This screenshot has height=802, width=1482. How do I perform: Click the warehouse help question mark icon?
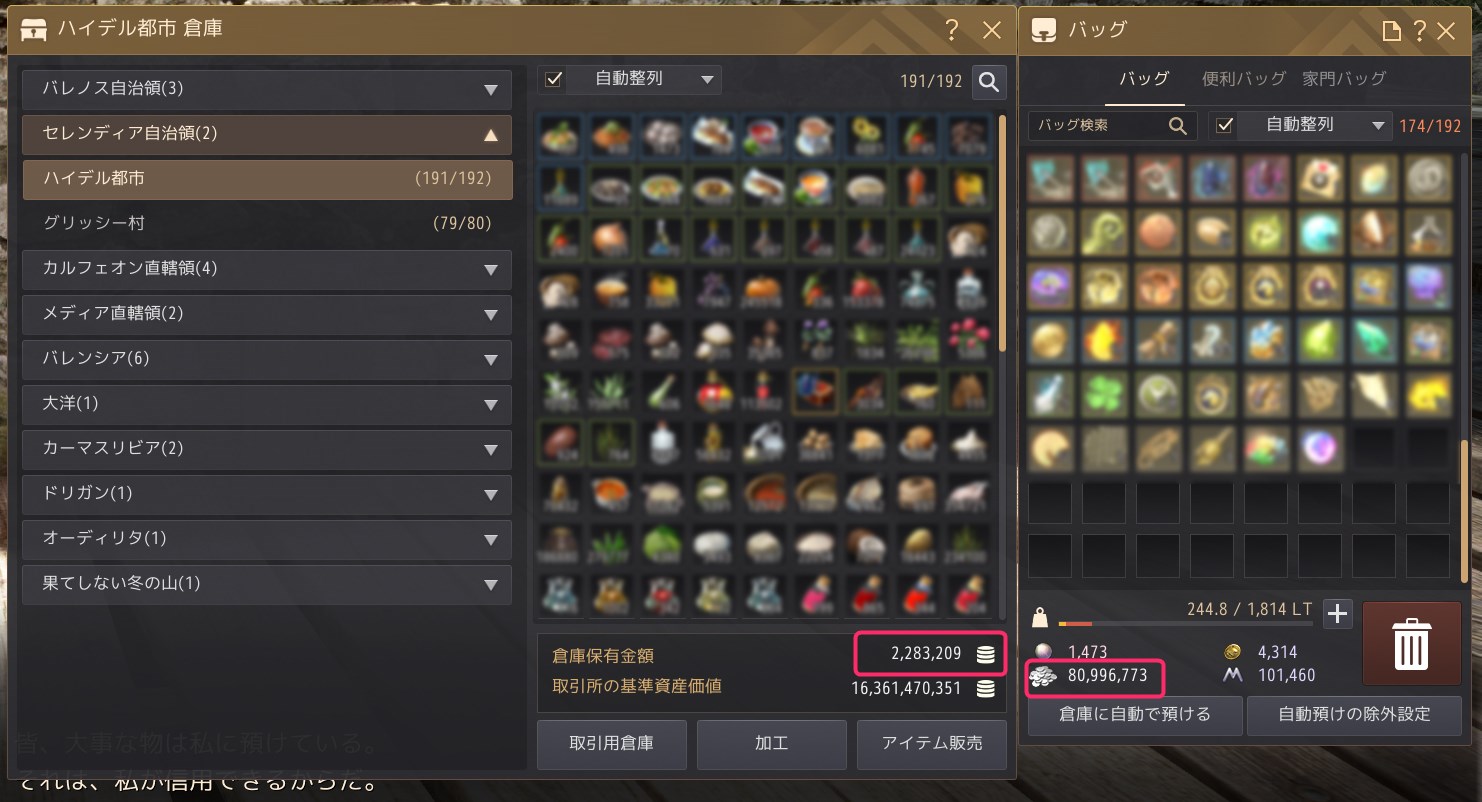pyautogui.click(x=952, y=31)
